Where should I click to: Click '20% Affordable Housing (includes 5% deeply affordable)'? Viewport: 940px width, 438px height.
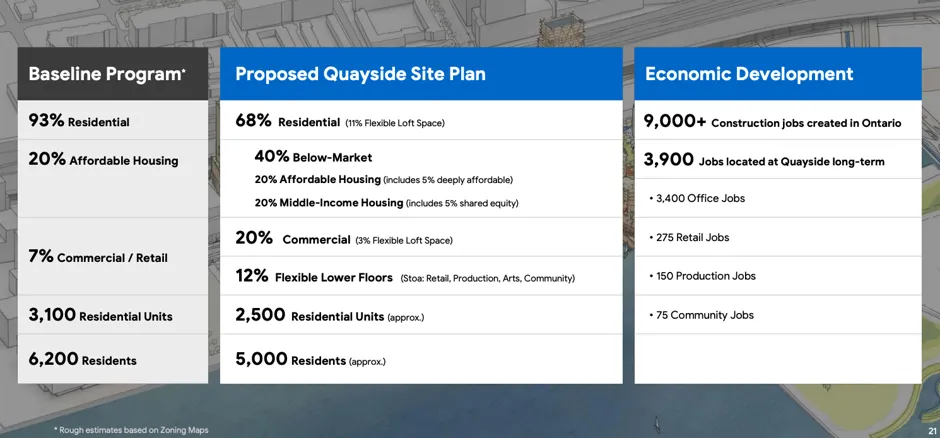pyautogui.click(x=384, y=180)
